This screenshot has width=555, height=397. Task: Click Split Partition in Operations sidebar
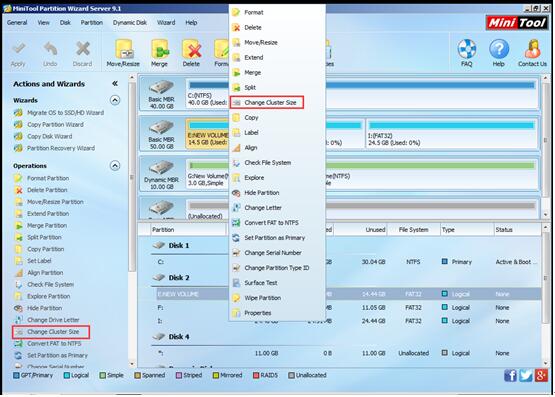pyautogui.click(x=38, y=237)
